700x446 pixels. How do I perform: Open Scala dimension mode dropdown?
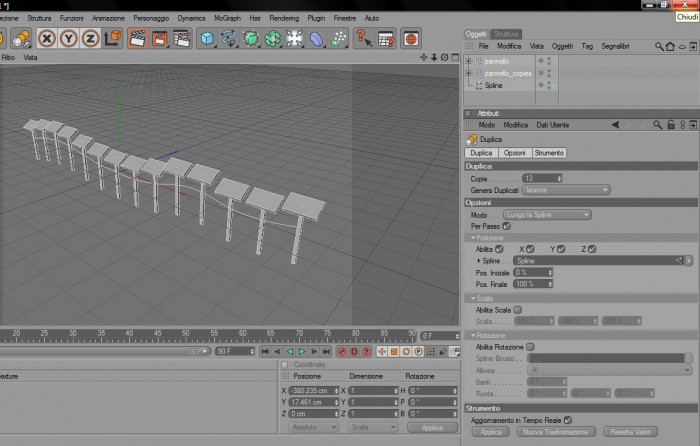coord(373,427)
